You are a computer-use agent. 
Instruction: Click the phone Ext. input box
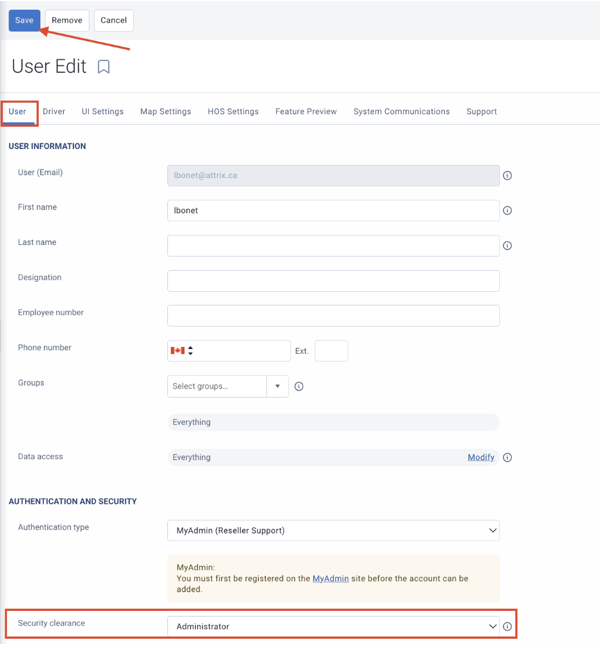(x=331, y=351)
